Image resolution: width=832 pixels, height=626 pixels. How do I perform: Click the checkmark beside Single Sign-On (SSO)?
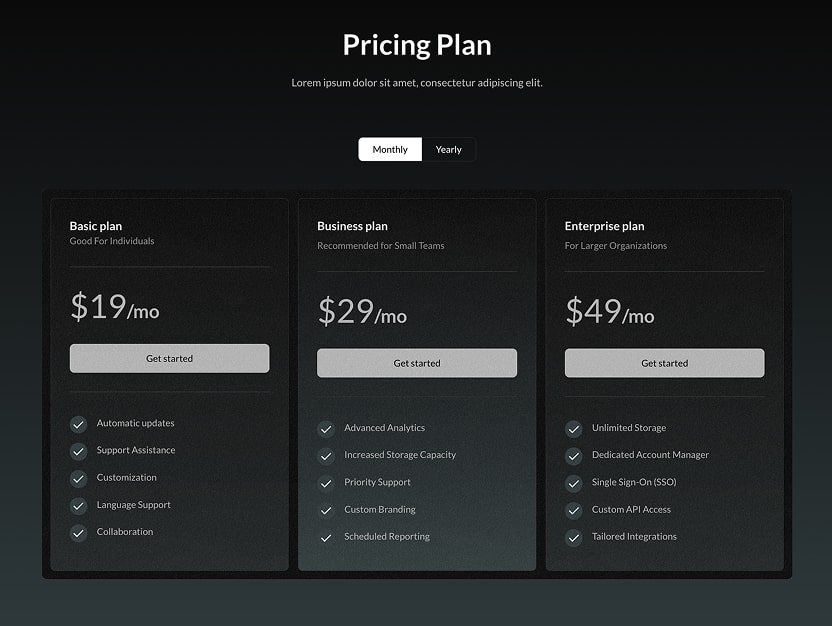pyautogui.click(x=574, y=482)
